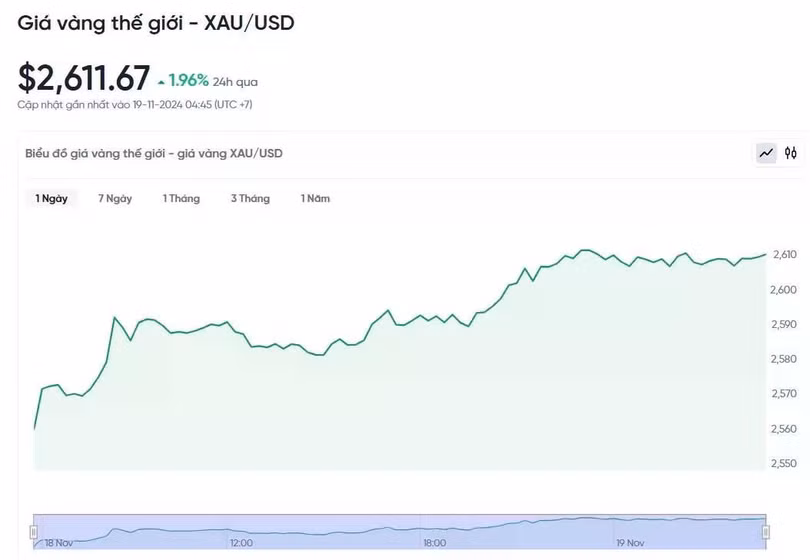Click the green up-arrow beside 1.96%
This screenshot has width=810, height=560.
(x=162, y=81)
